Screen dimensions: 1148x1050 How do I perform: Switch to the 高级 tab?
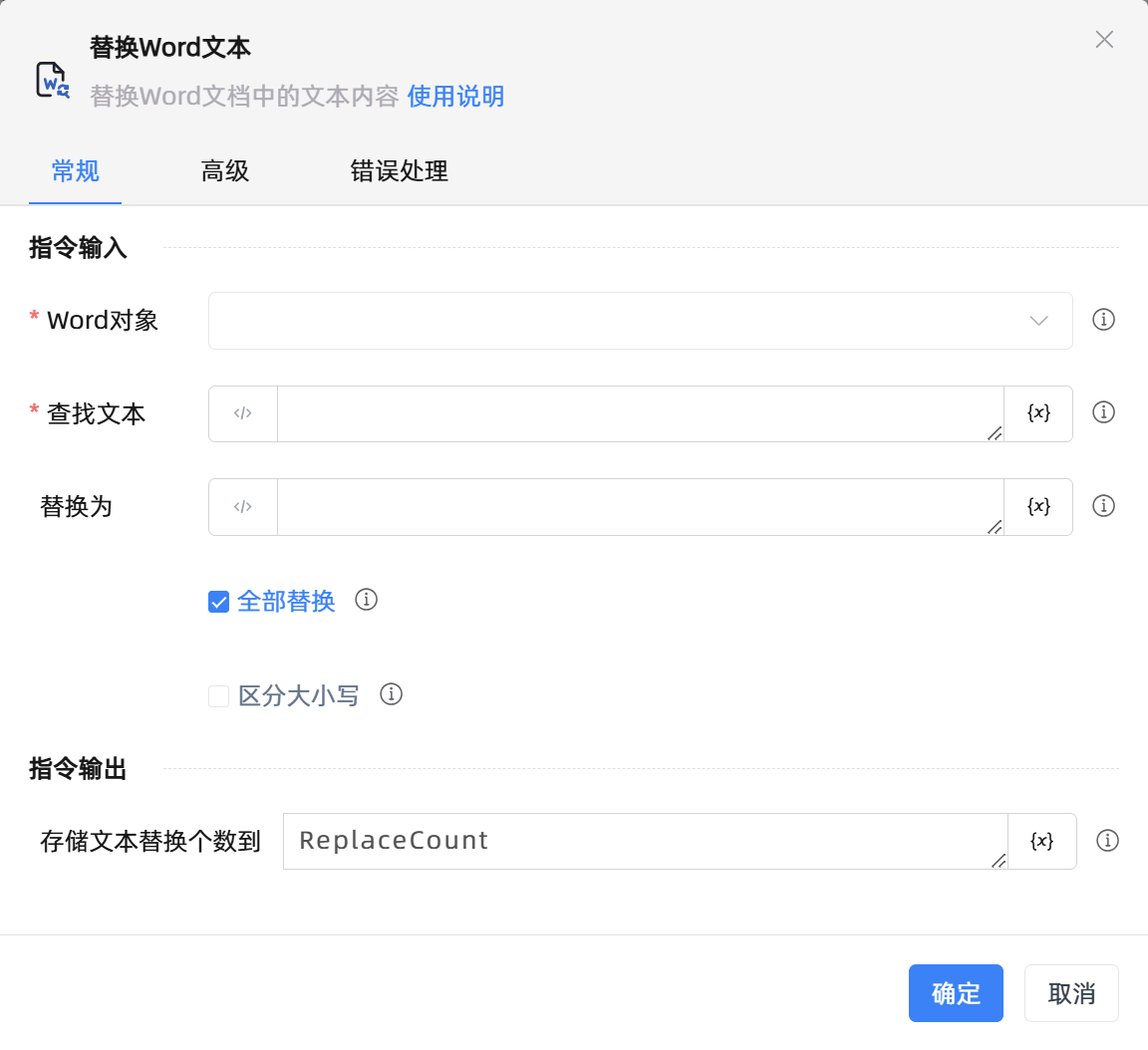(225, 171)
